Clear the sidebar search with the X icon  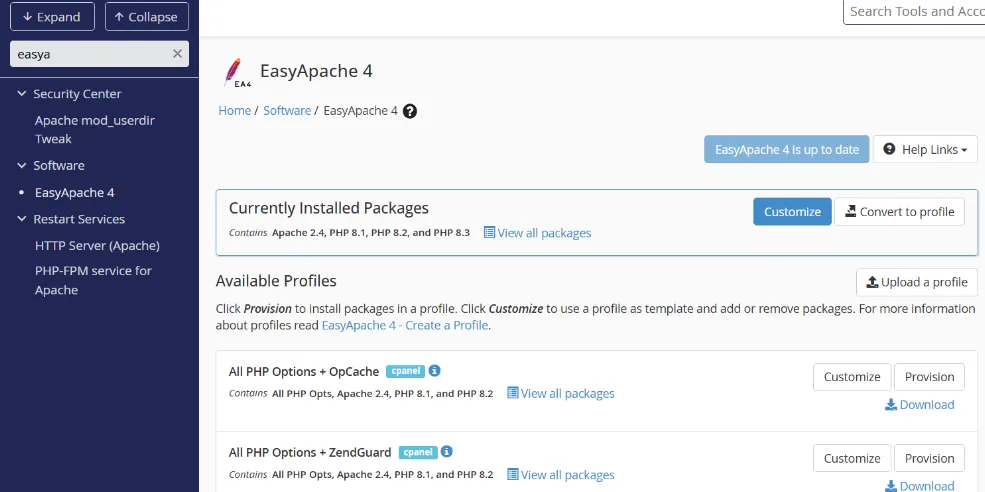point(177,54)
